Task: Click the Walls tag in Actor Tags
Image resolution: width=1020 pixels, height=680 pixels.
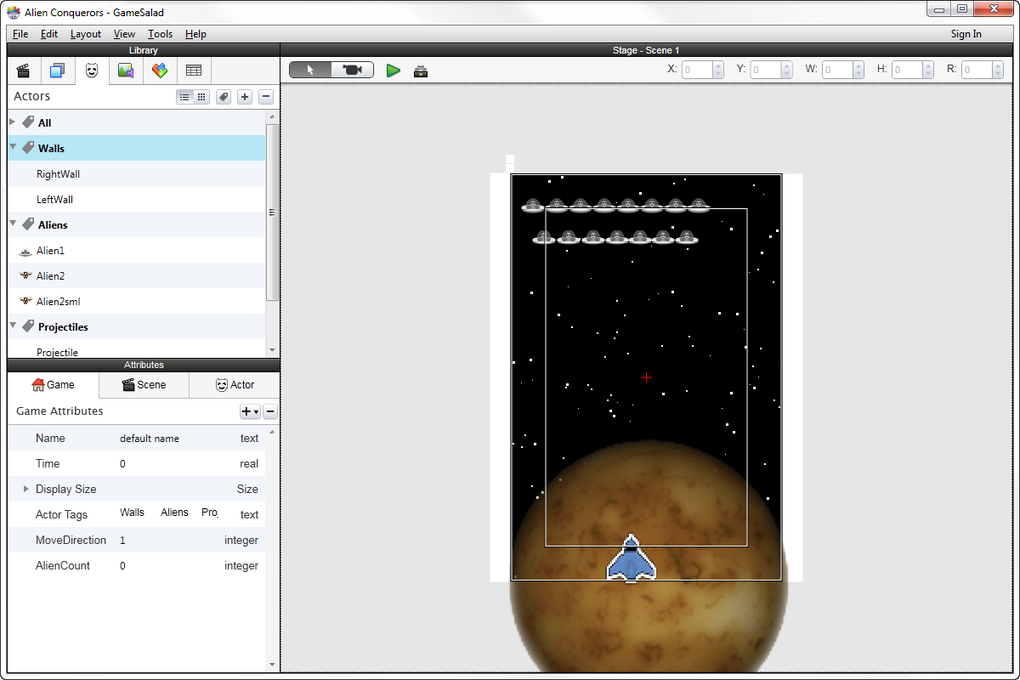Action: point(132,513)
